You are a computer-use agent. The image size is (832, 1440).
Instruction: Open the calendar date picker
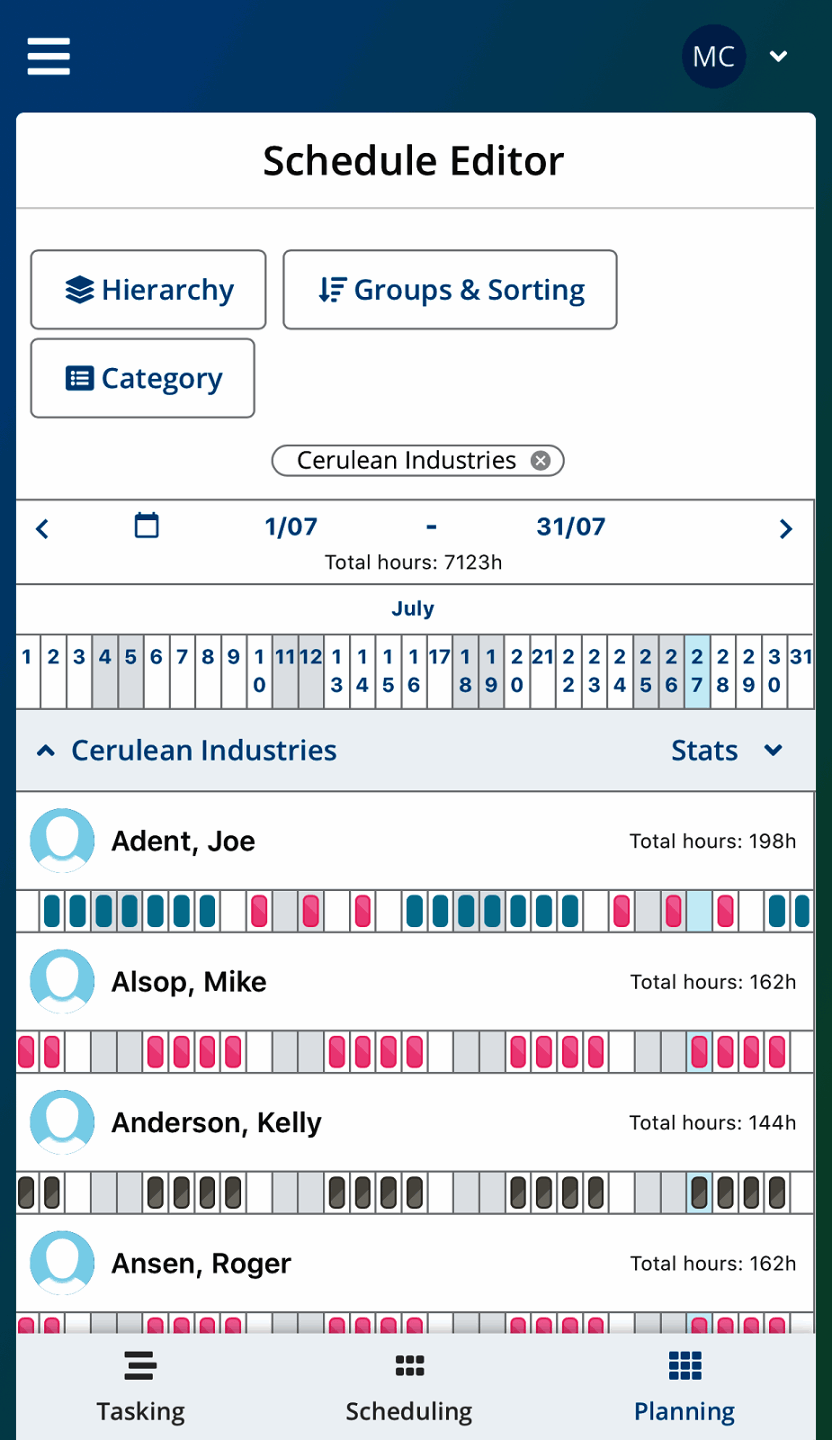pos(147,526)
